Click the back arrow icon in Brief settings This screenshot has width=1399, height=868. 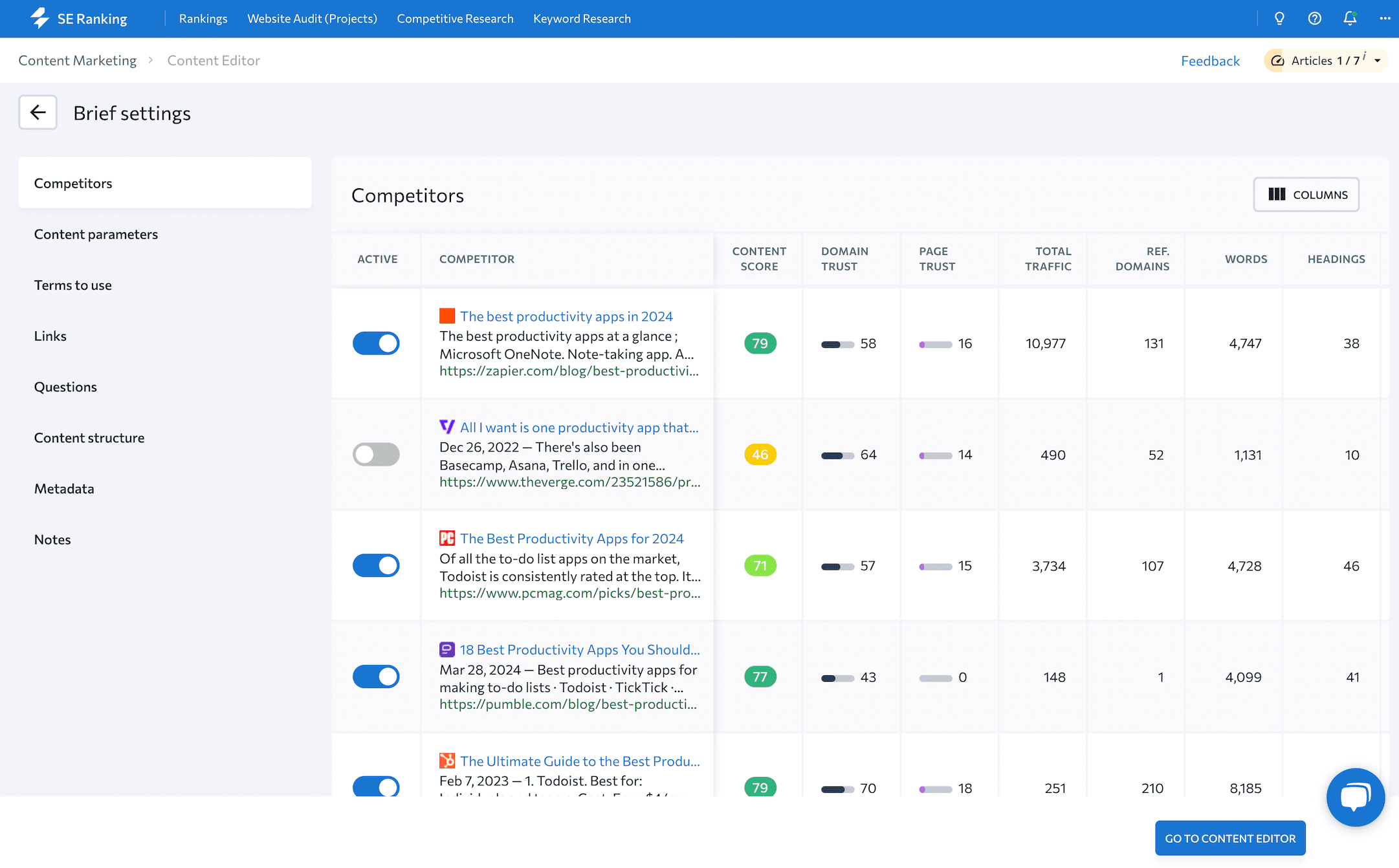coord(37,112)
